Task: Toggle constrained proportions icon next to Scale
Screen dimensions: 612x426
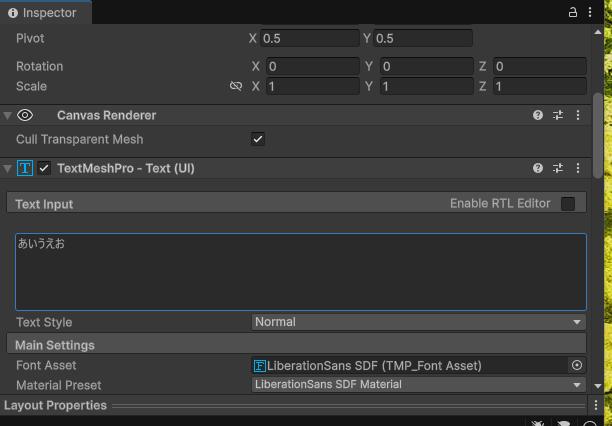Action: coord(236,87)
